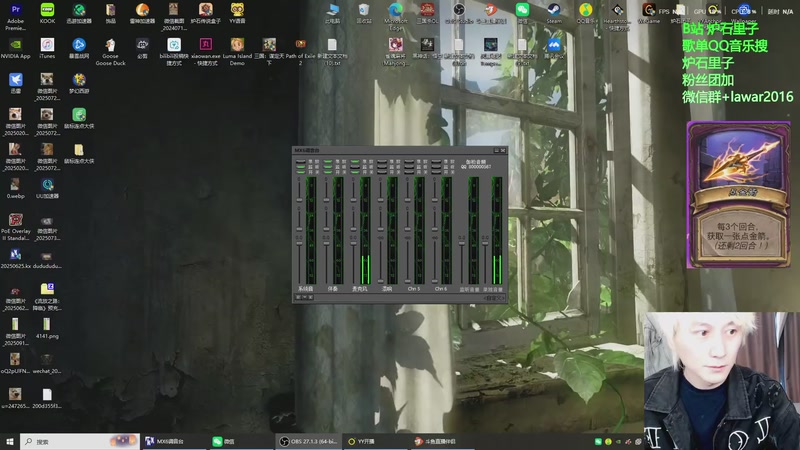Toggle bottom switch of 系统音 channel
This screenshot has height=450, width=800.
click(x=301, y=172)
